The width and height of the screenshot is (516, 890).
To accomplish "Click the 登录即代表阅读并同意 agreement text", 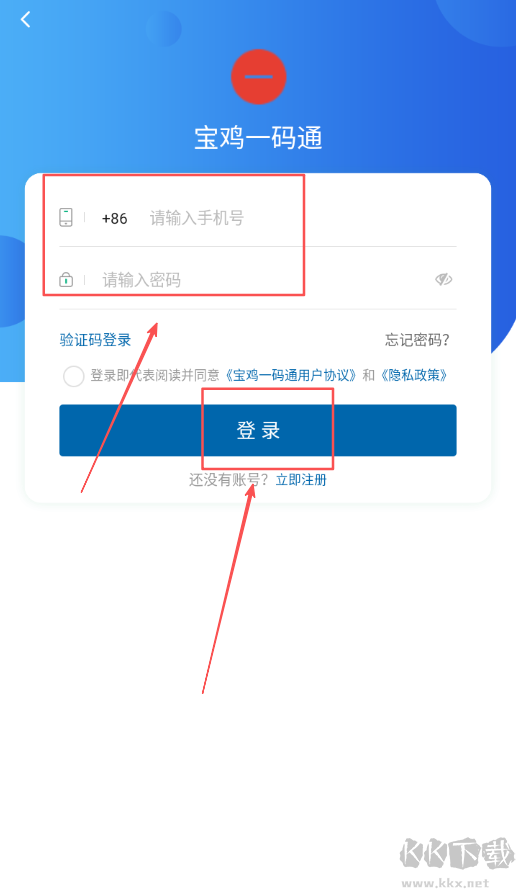I will [155, 375].
